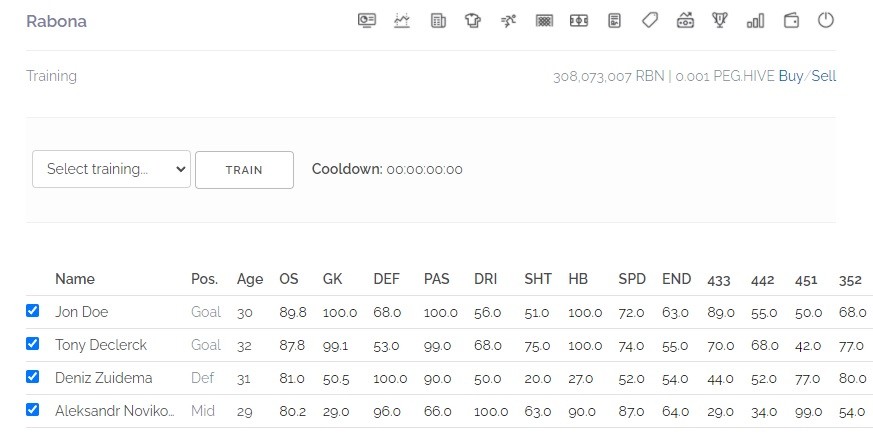Follow the Sell link

[x=824, y=76]
